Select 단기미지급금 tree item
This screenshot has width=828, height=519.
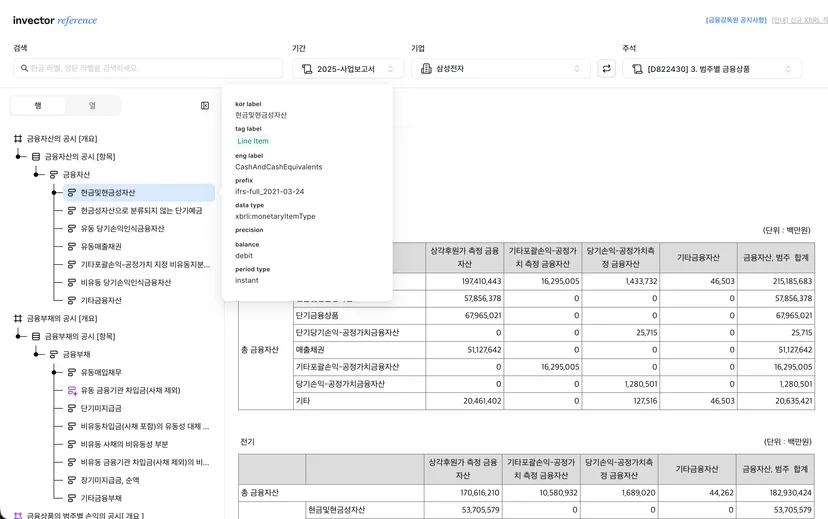coord(101,408)
